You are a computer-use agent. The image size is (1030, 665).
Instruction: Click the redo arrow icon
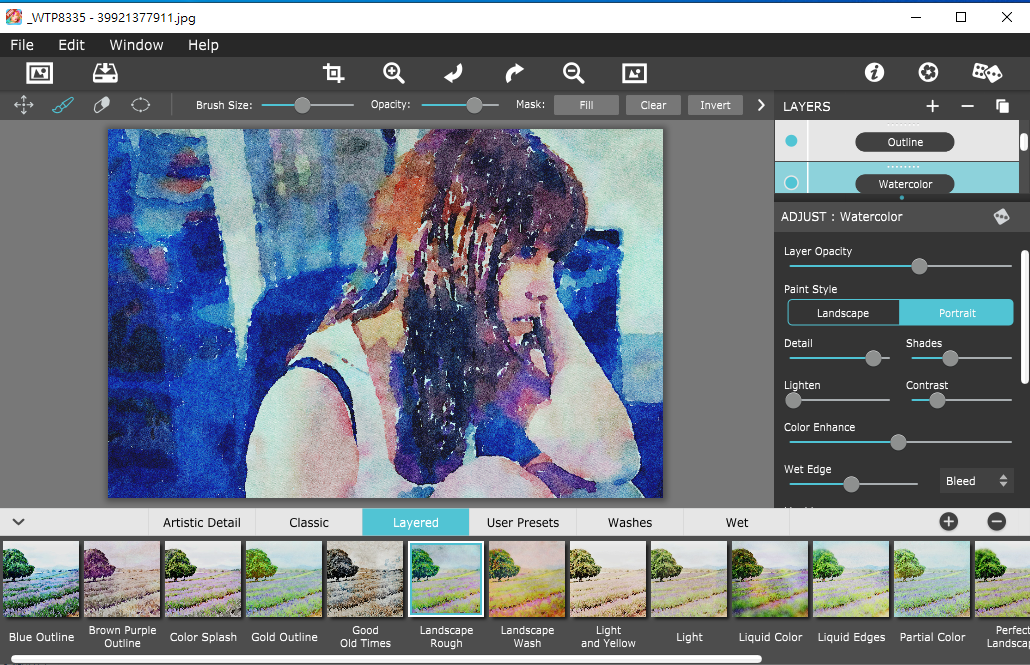tap(514, 73)
